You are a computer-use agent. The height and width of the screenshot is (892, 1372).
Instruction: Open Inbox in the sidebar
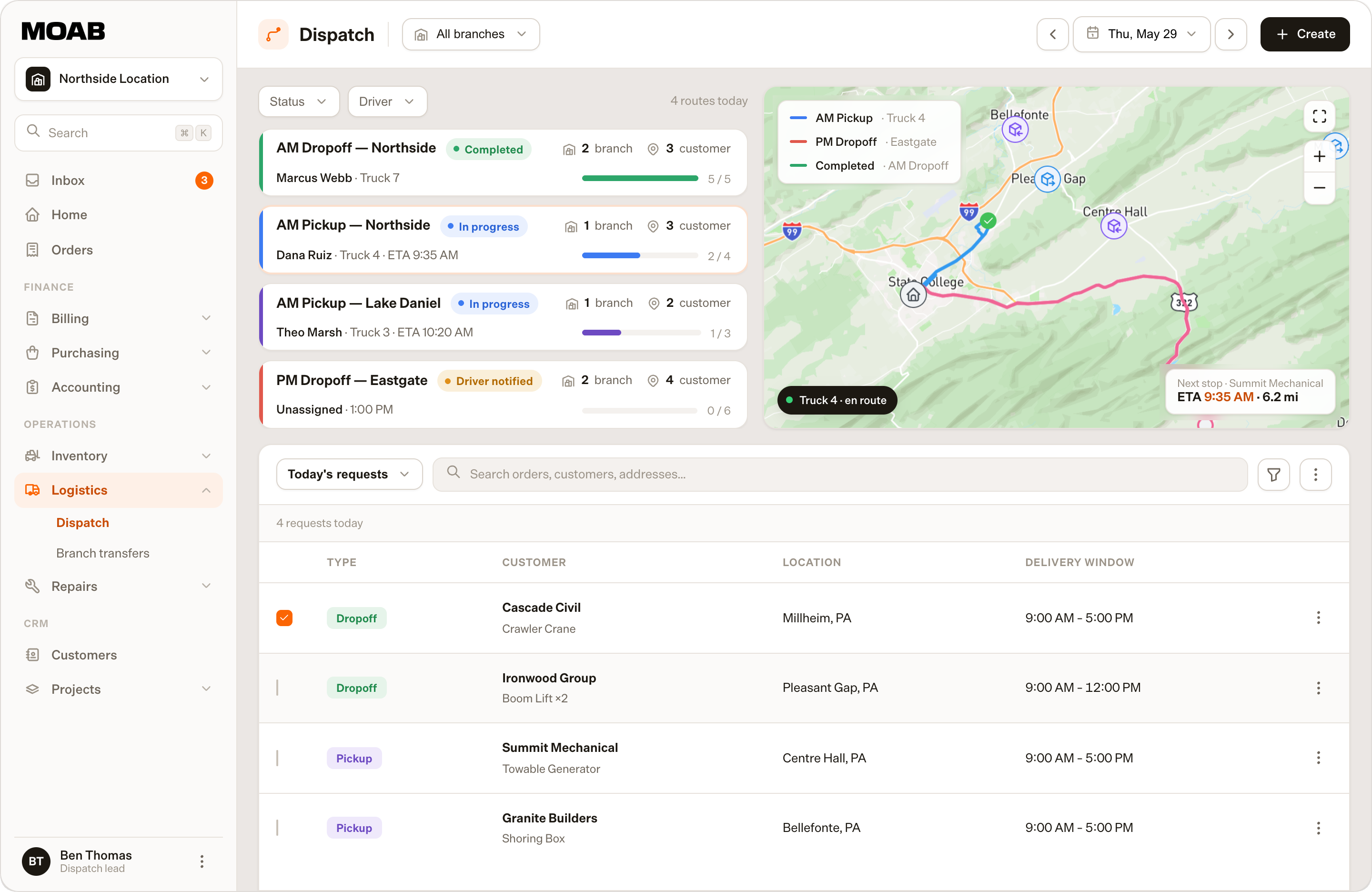118,181
